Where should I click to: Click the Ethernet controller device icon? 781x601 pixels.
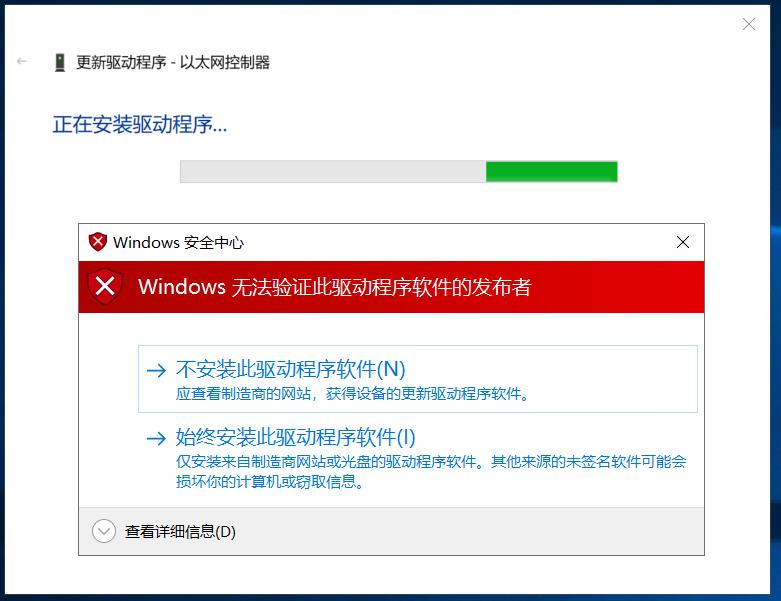60,63
